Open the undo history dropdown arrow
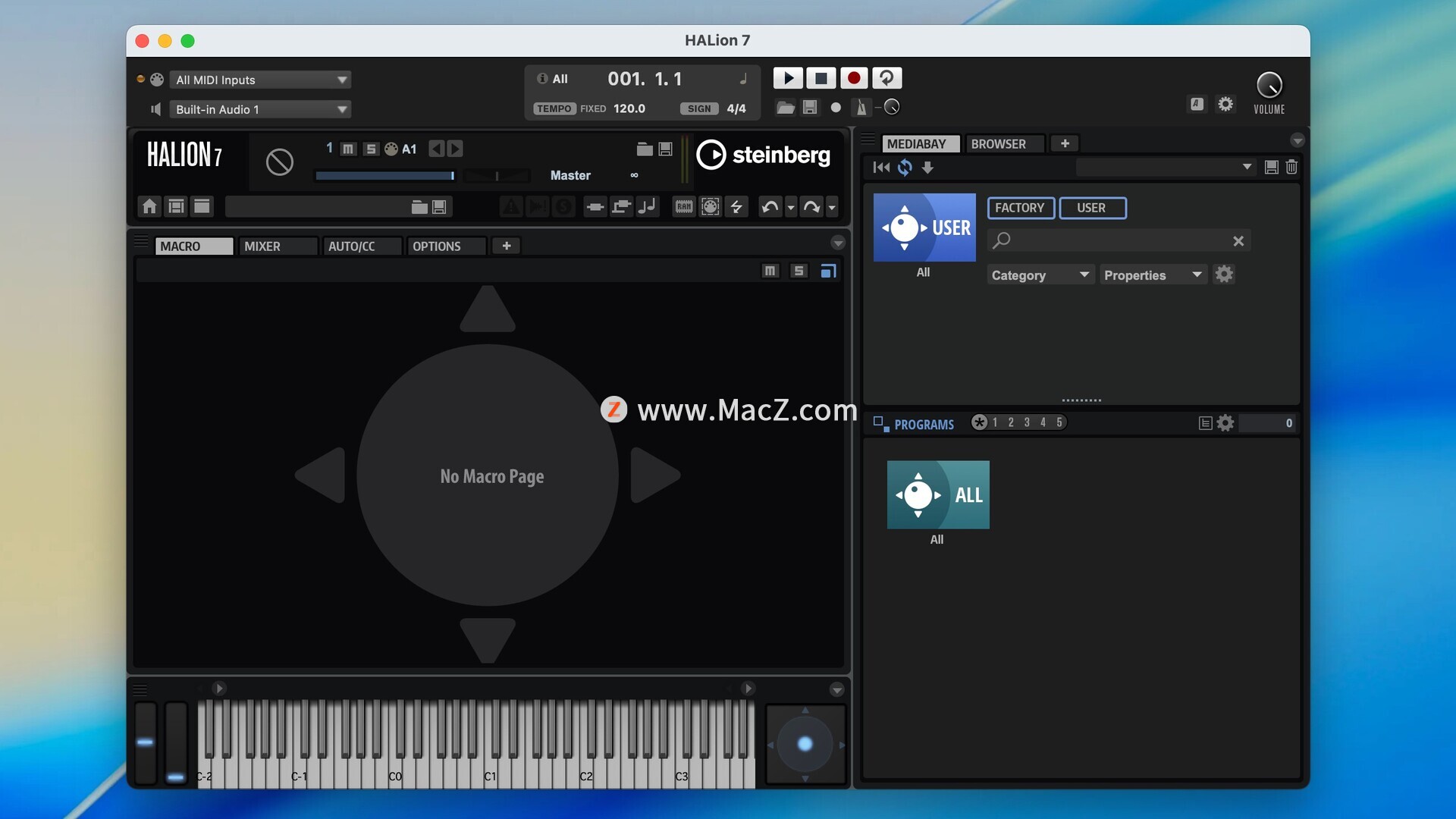 790,207
